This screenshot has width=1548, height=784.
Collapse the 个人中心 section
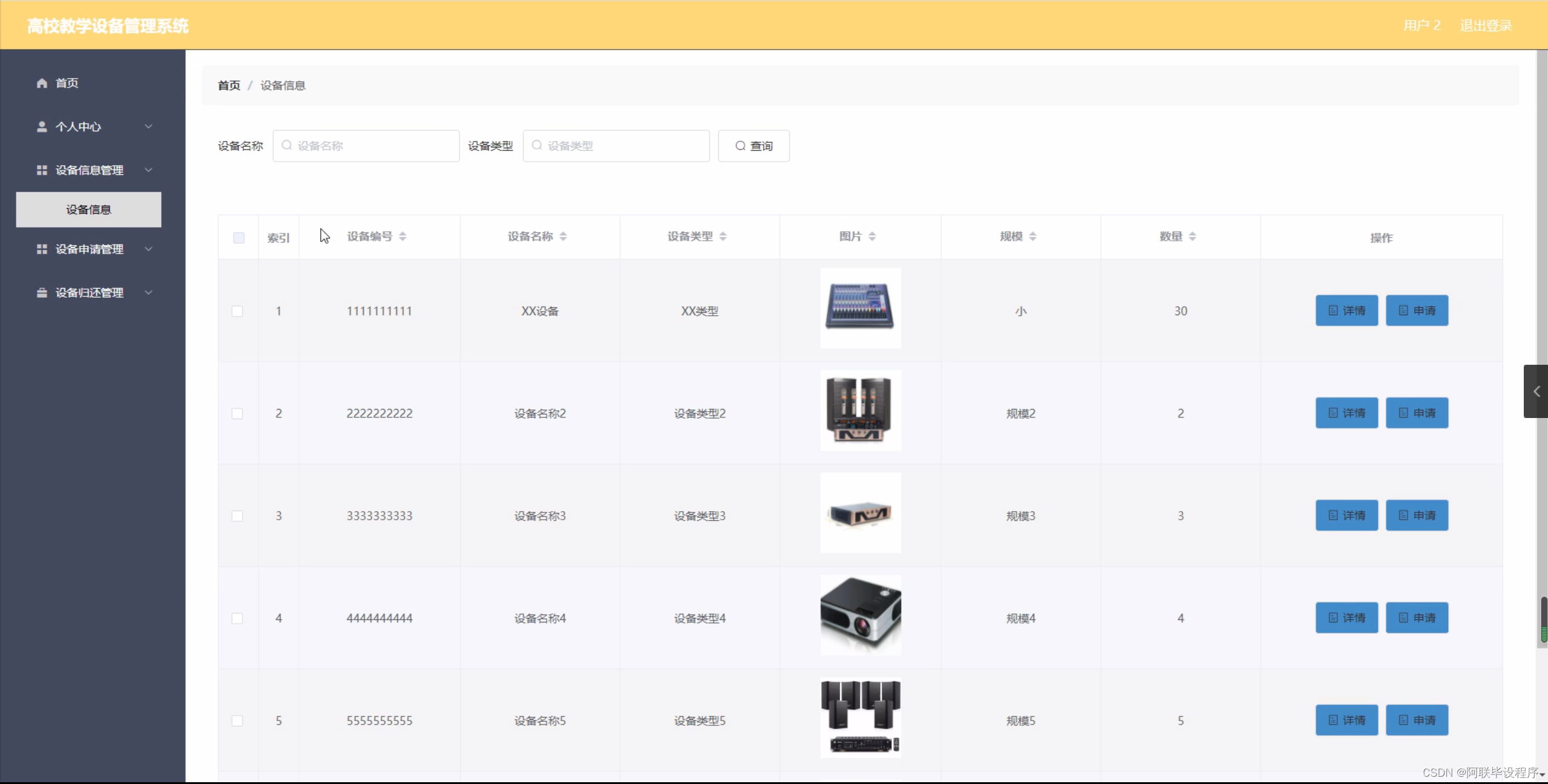click(x=148, y=126)
